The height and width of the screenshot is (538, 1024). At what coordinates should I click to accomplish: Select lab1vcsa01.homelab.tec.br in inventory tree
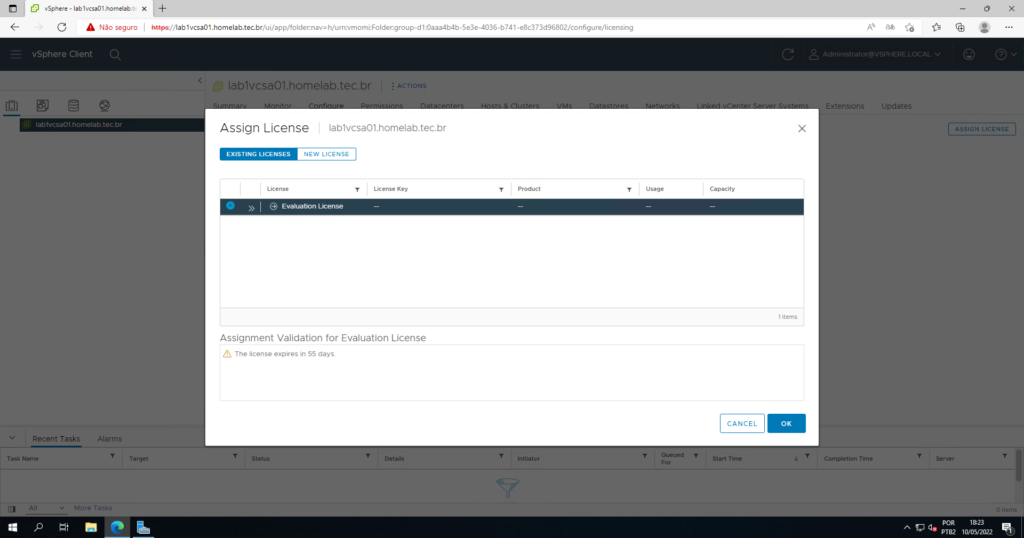click(78, 125)
